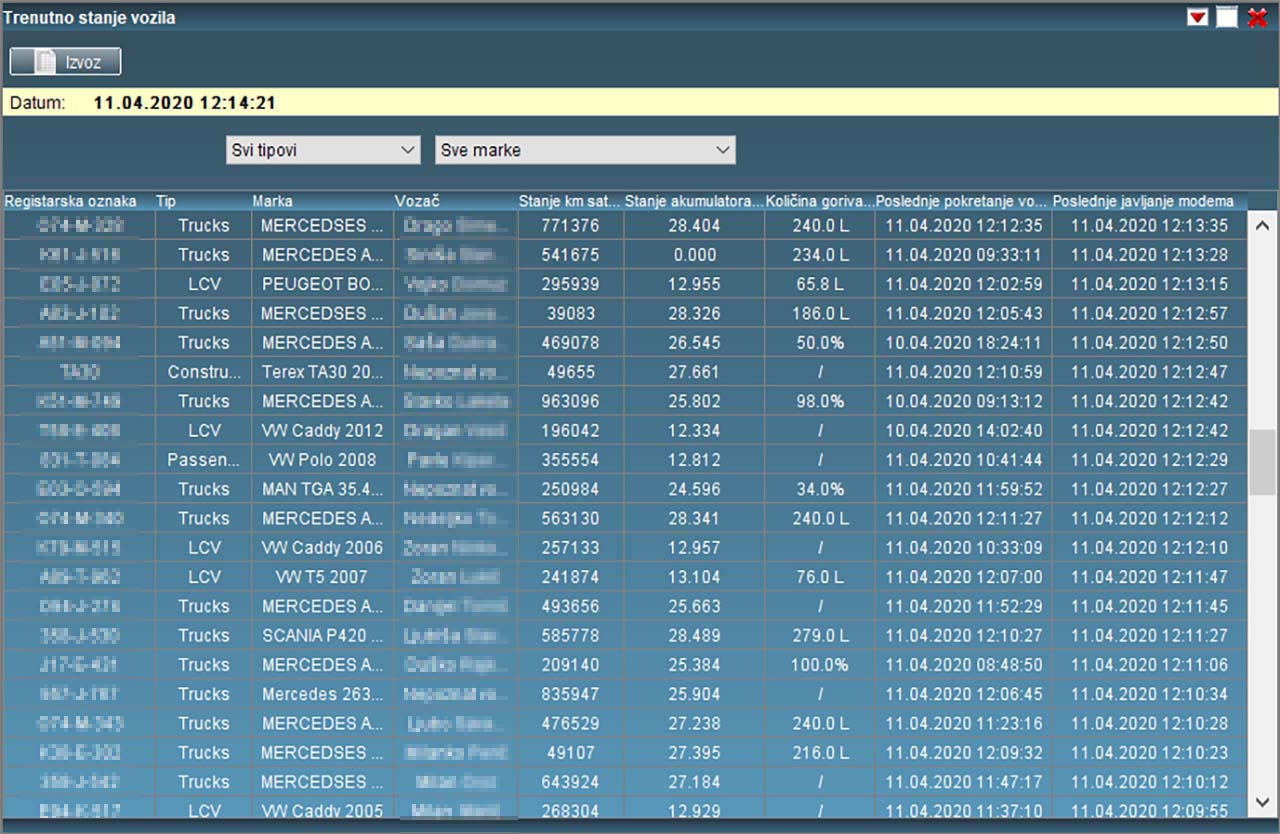This screenshot has height=834, width=1280.
Task: Close the Trenutno stanje vozila window
Action: pos(1258,17)
